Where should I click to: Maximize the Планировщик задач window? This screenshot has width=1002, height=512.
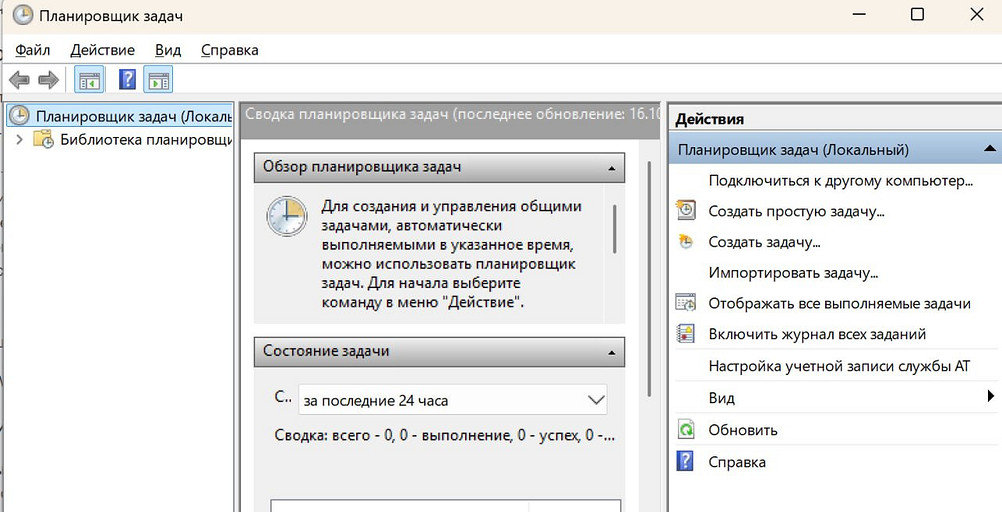pyautogui.click(x=917, y=15)
